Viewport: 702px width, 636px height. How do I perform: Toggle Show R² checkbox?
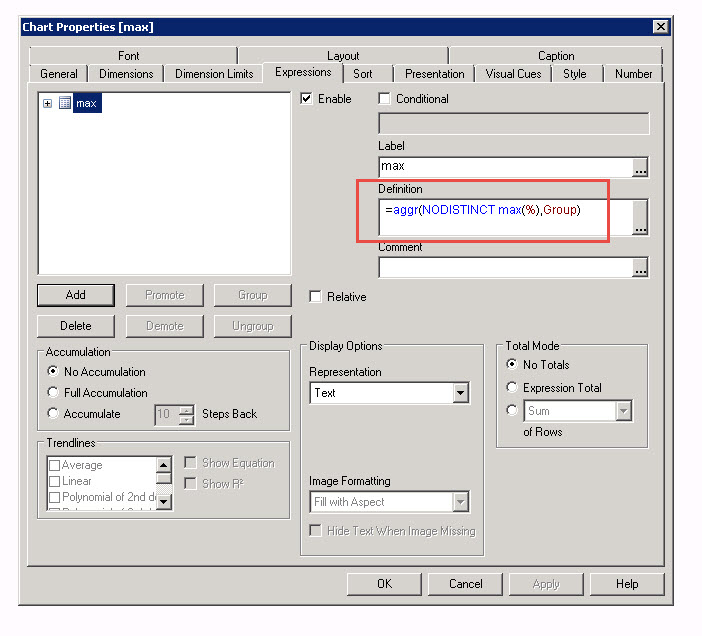click(x=190, y=484)
